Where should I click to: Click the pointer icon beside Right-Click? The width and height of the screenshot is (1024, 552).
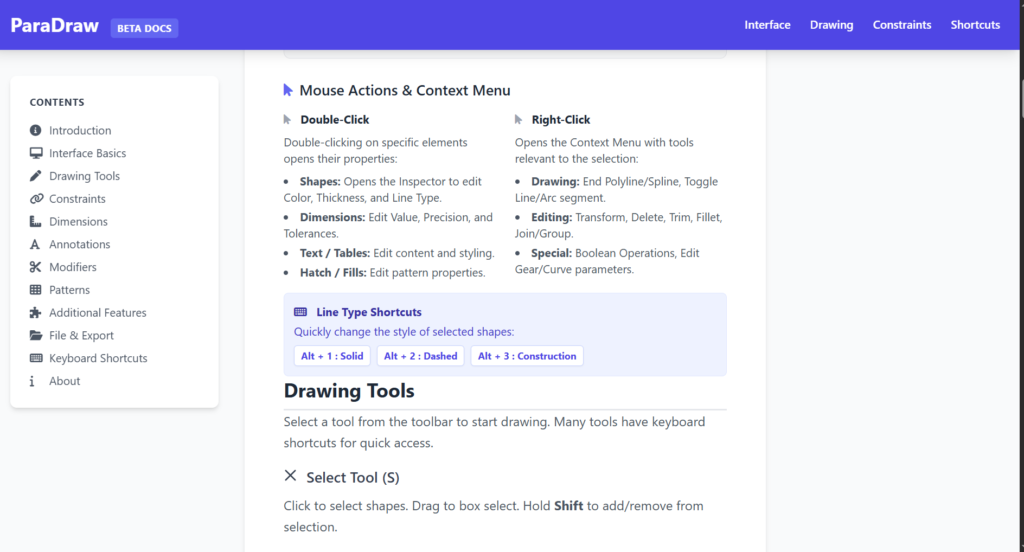point(518,120)
